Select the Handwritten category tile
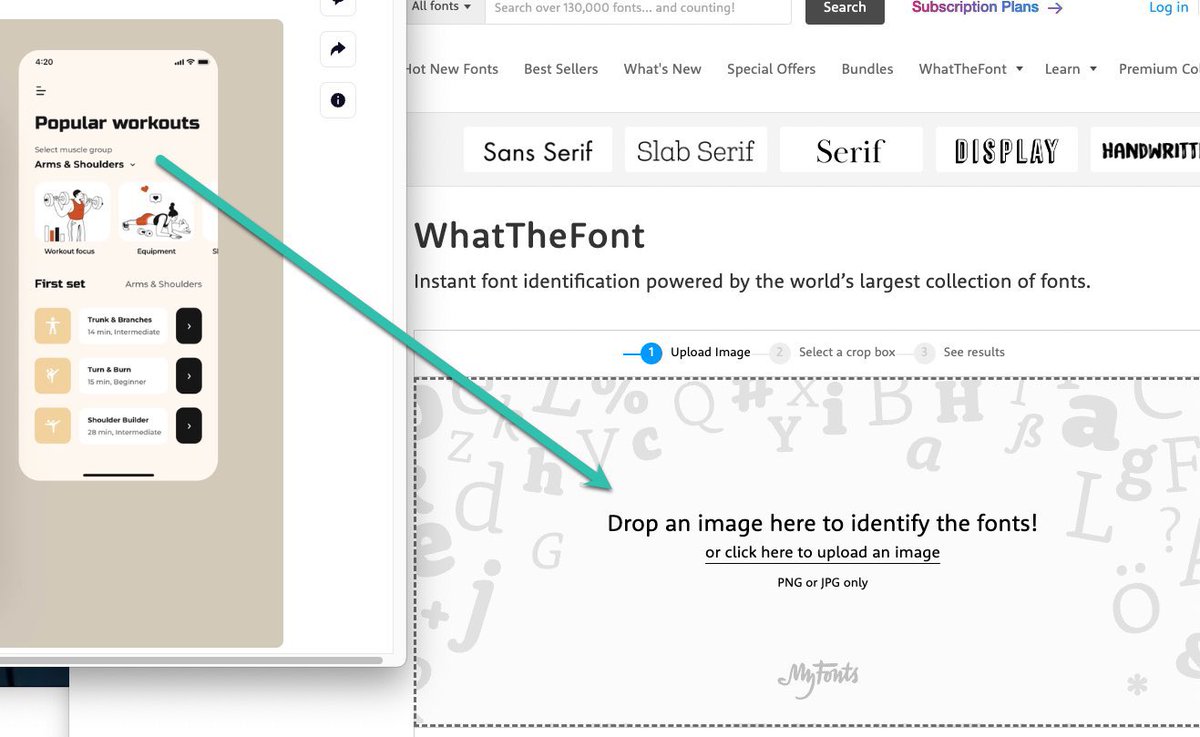The height and width of the screenshot is (737, 1200). (x=1146, y=150)
